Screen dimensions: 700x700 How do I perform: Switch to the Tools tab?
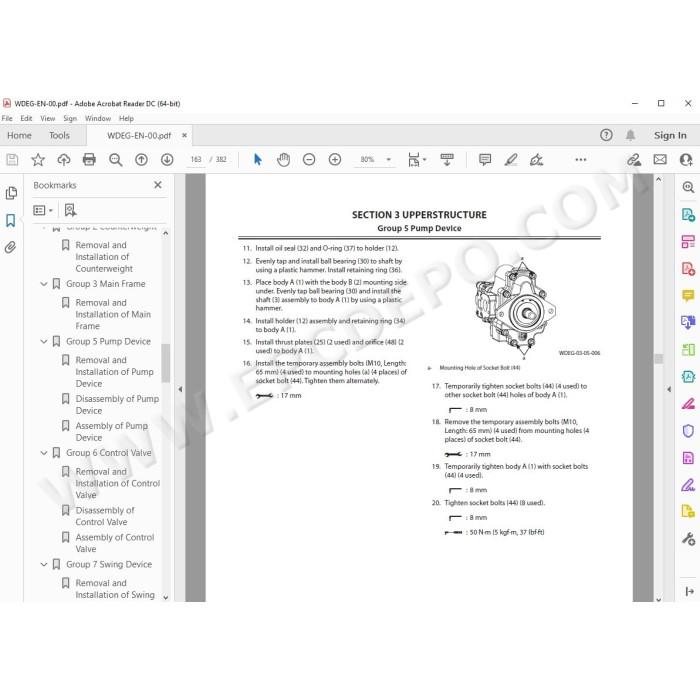(59, 135)
